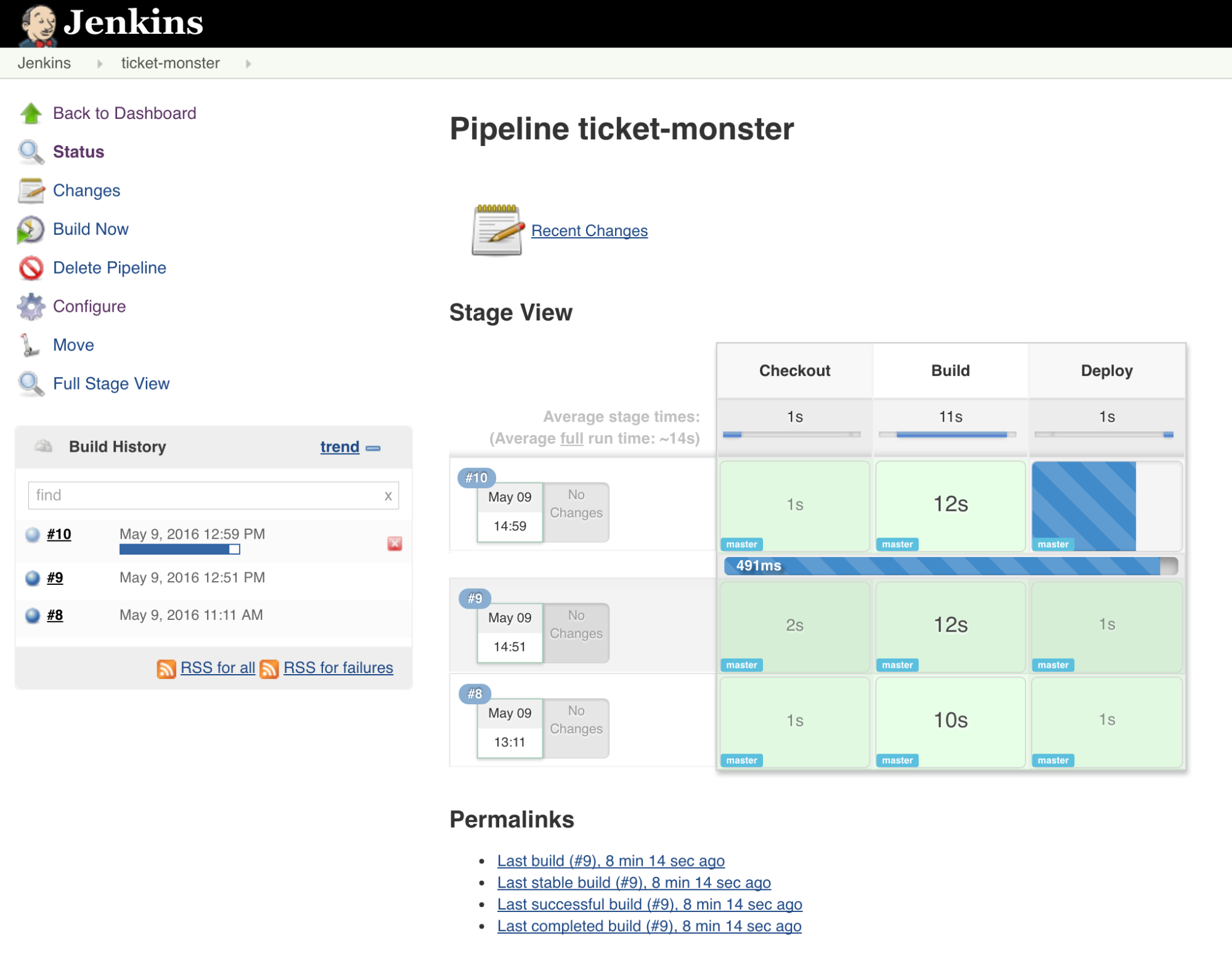Collapse the Build History trend toggle
The image size is (1232, 965).
click(x=373, y=448)
